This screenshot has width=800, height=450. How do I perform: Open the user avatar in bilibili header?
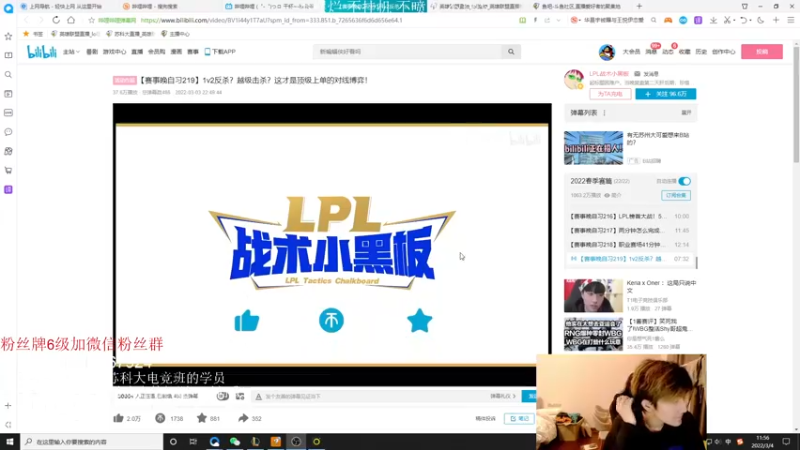(x=607, y=52)
